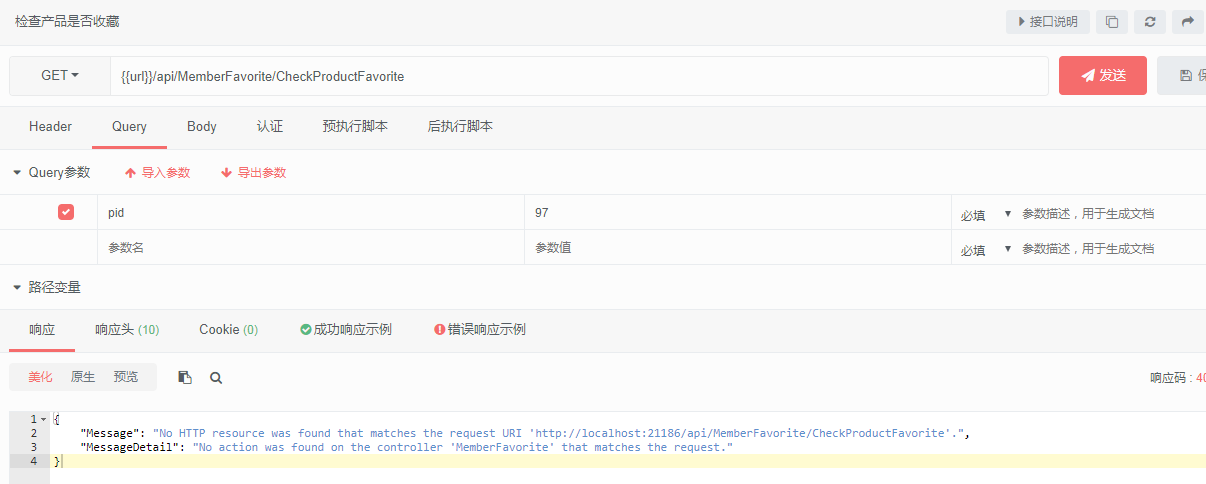Select the 响应 tab
This screenshot has width=1206, height=484.
coord(42,330)
